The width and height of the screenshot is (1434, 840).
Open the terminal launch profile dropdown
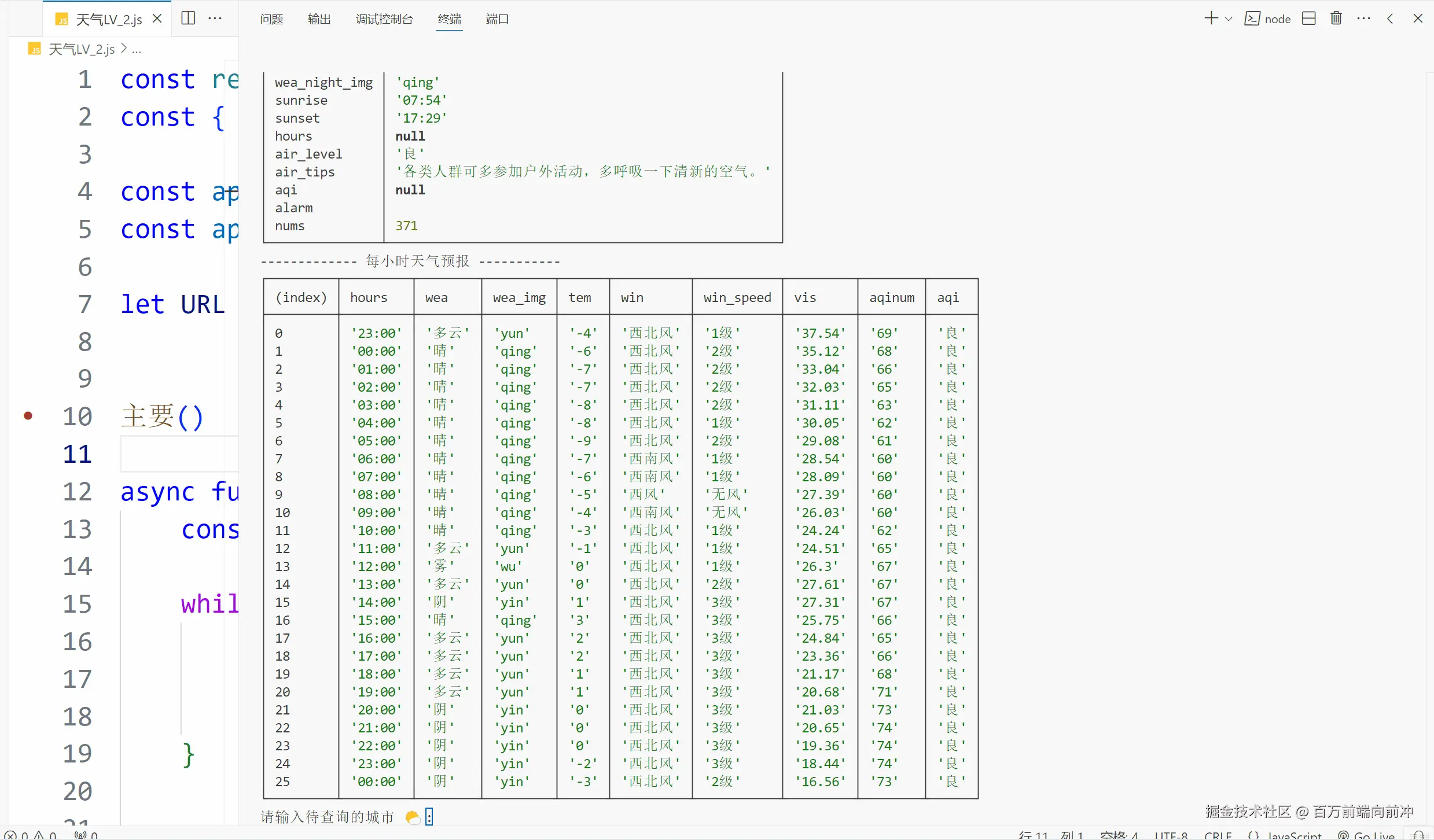[1229, 19]
